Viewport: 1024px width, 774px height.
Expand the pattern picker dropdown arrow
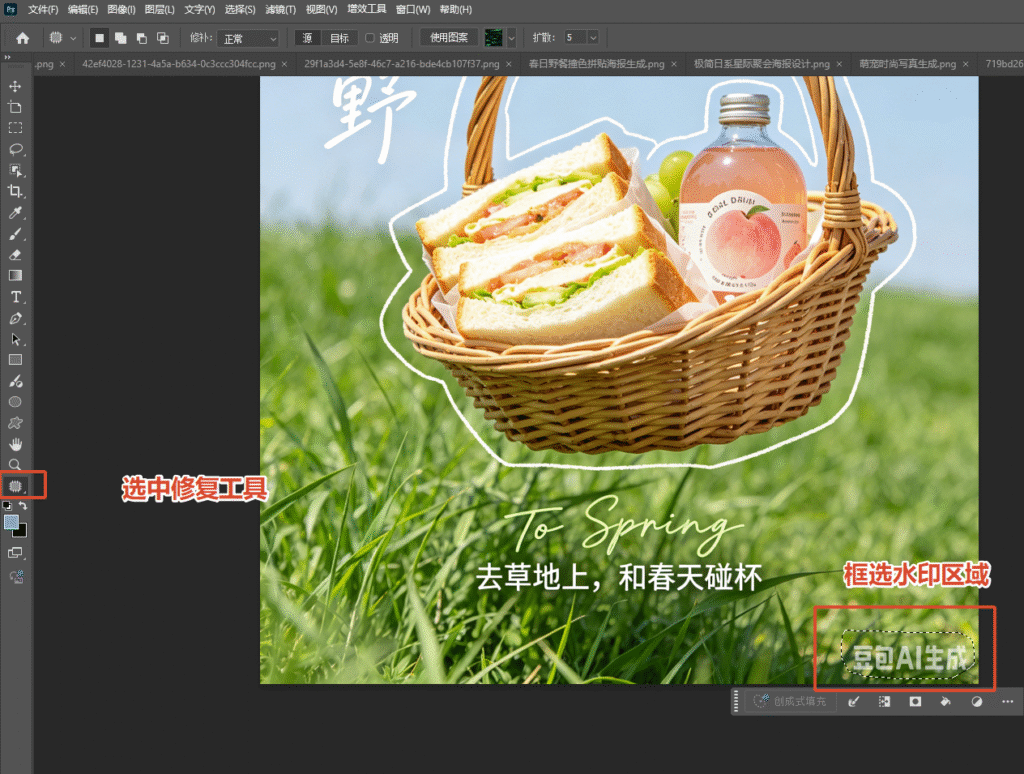[511, 38]
